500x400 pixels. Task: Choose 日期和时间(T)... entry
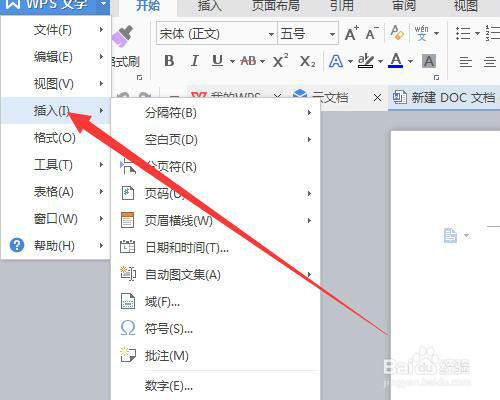point(216,247)
